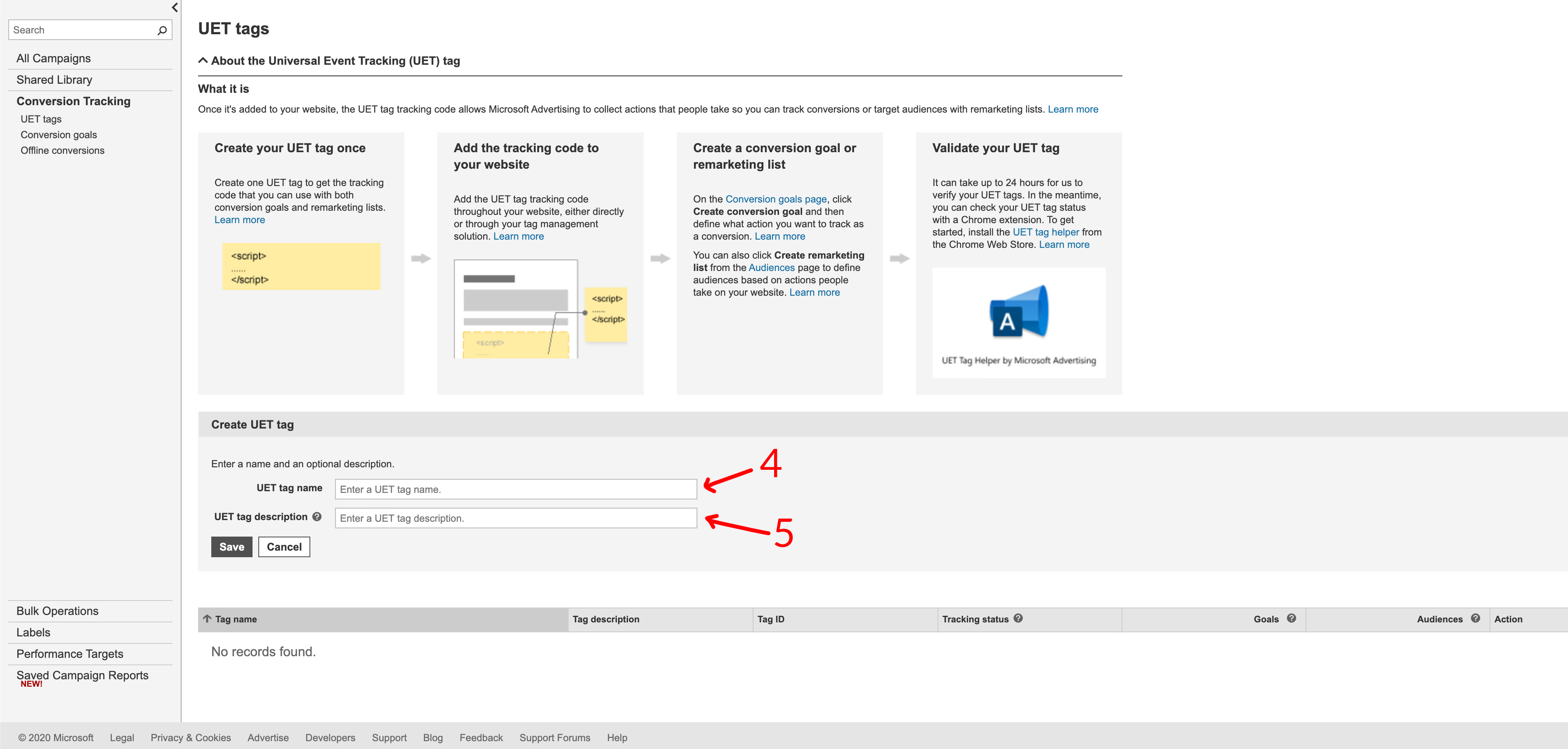Open Privacy & Cookies footer link
The image size is (1568, 749).
coord(191,738)
